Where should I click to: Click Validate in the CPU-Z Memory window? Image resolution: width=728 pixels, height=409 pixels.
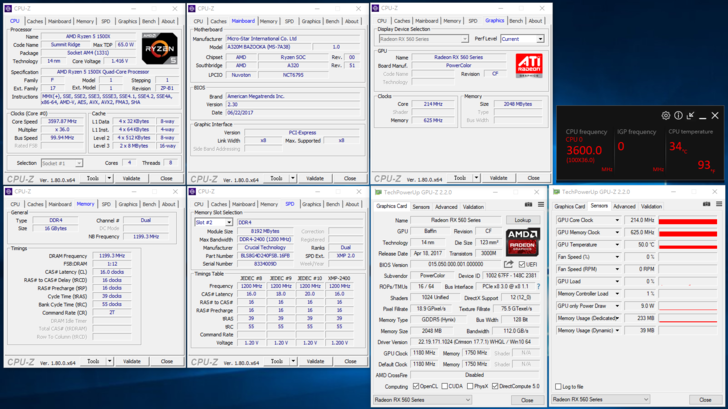point(131,361)
